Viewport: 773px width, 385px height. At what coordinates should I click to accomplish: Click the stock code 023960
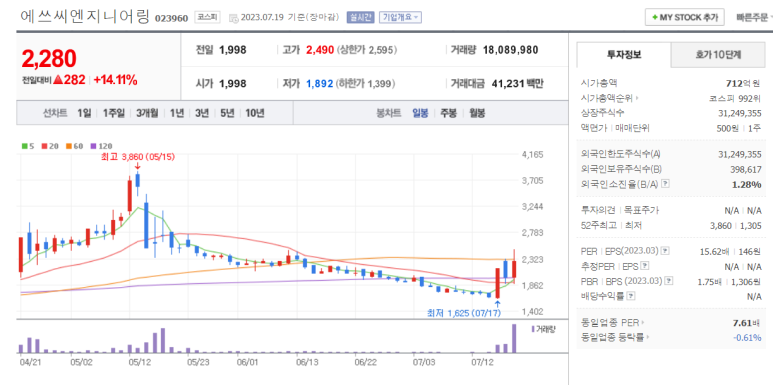(172, 19)
